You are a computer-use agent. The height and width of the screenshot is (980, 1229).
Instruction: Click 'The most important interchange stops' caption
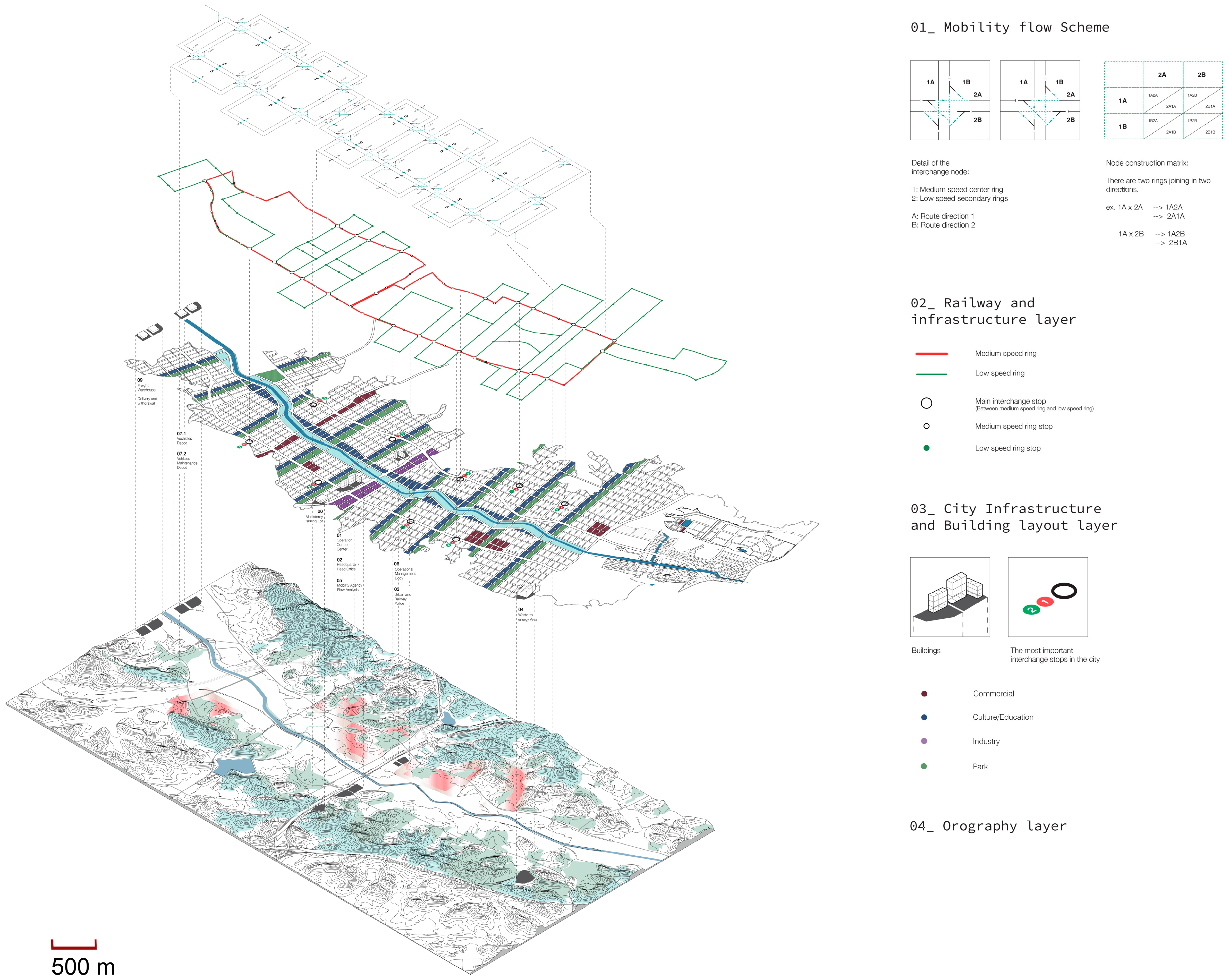click(x=1055, y=655)
